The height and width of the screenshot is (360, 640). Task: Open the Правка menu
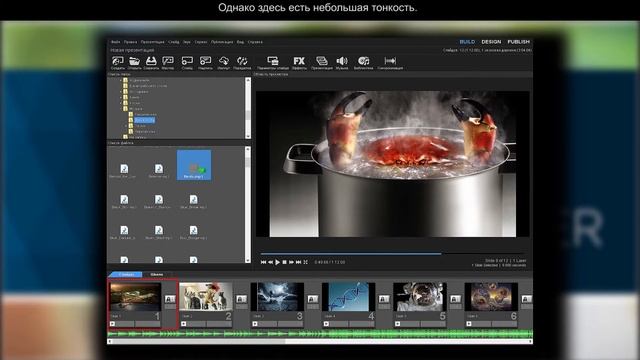pyautogui.click(x=131, y=42)
